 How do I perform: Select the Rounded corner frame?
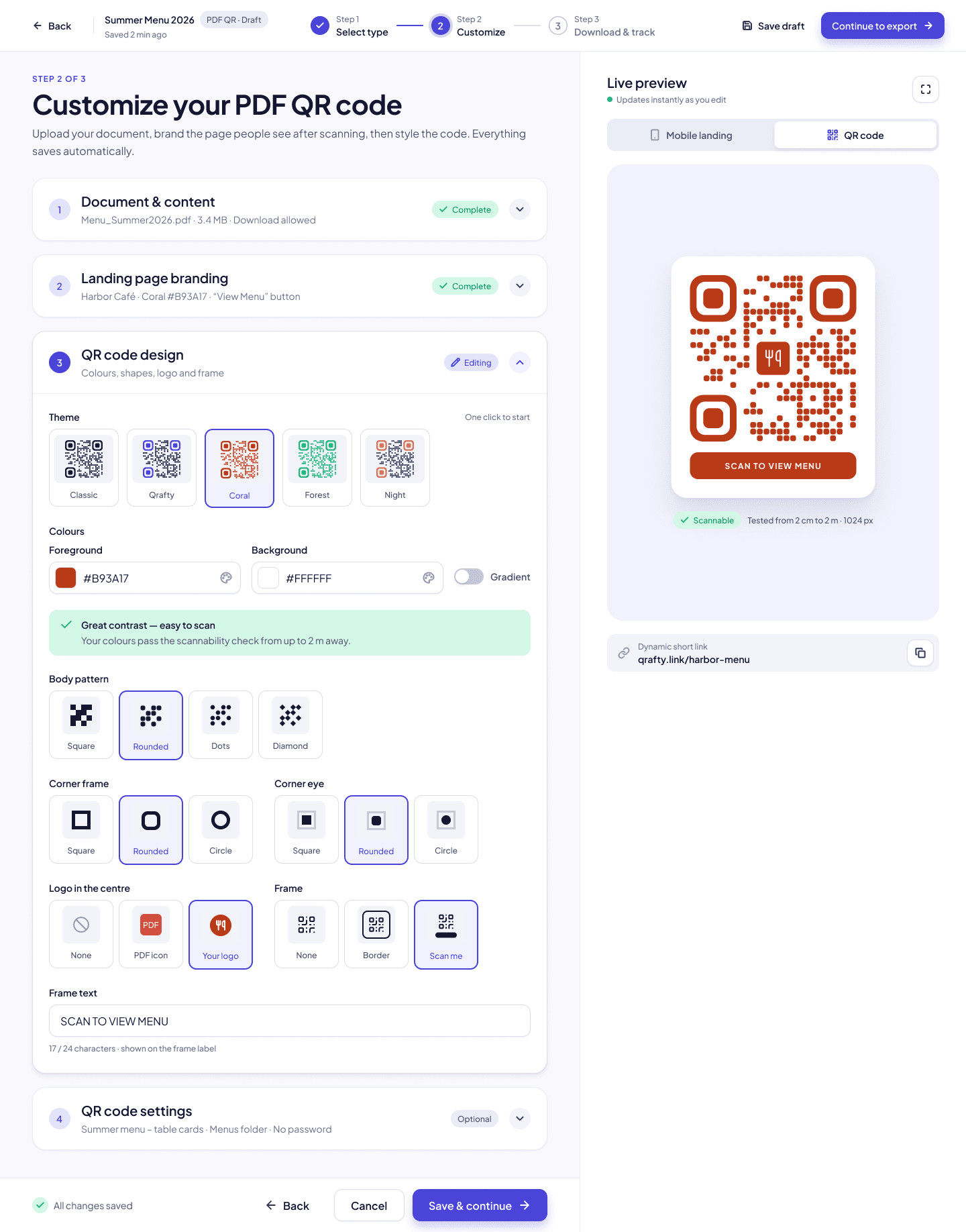(151, 830)
